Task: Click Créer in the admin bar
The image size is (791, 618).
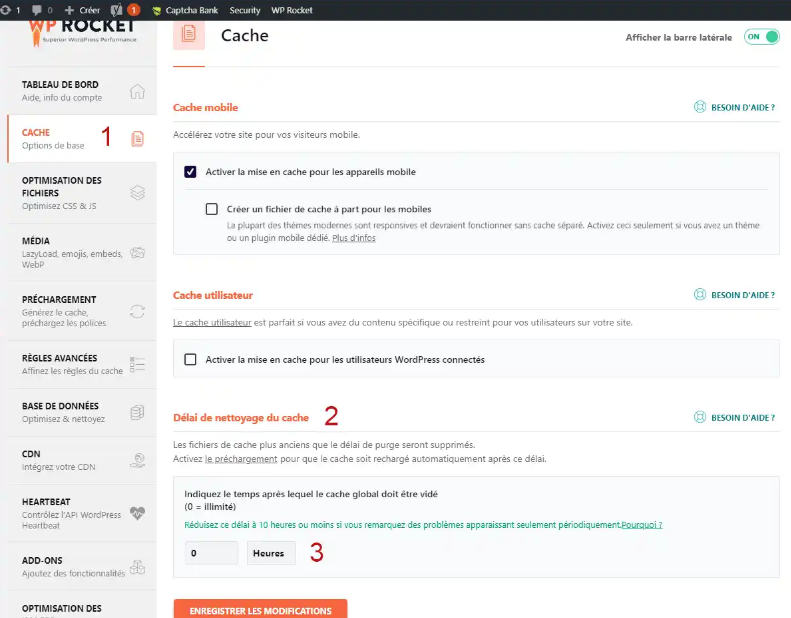Action: (x=83, y=10)
